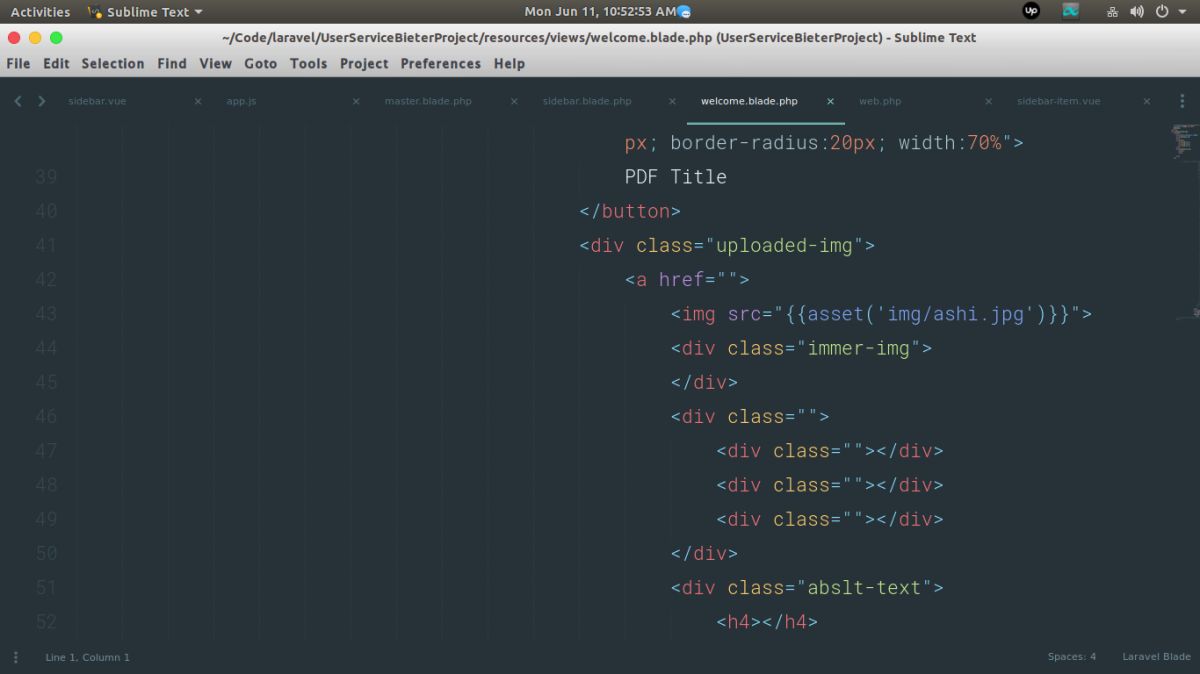This screenshot has height=674, width=1200.
Task: Switch to the web.php tab
Action: tap(880, 101)
